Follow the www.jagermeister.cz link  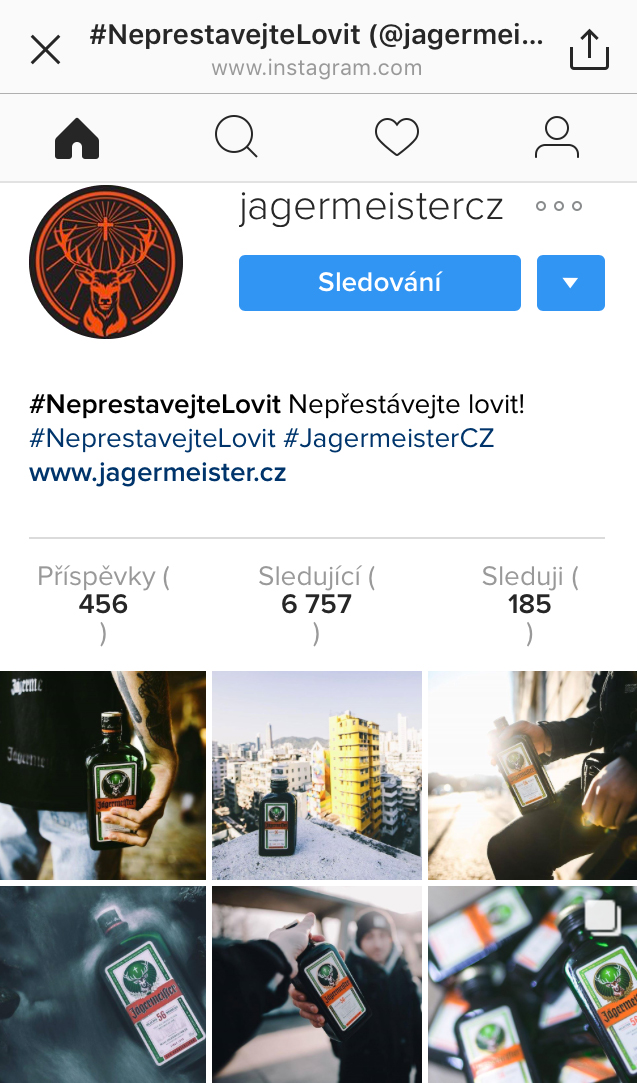(x=158, y=473)
